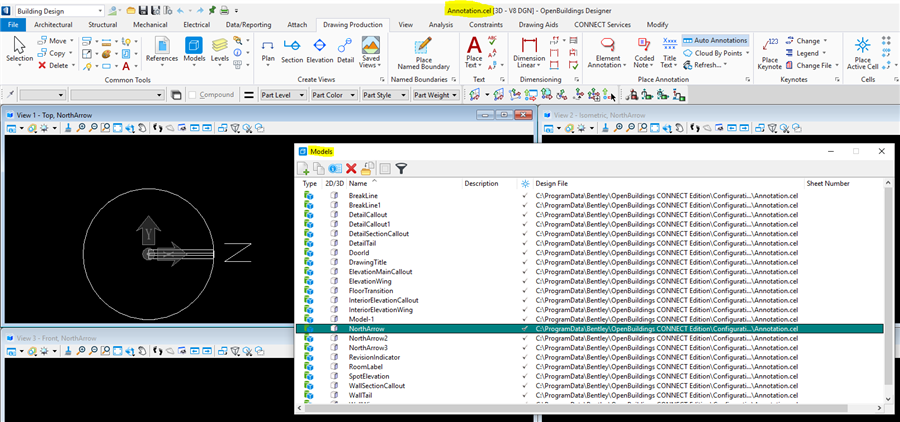Toggle checkmark for DoorId model row

pos(525,253)
